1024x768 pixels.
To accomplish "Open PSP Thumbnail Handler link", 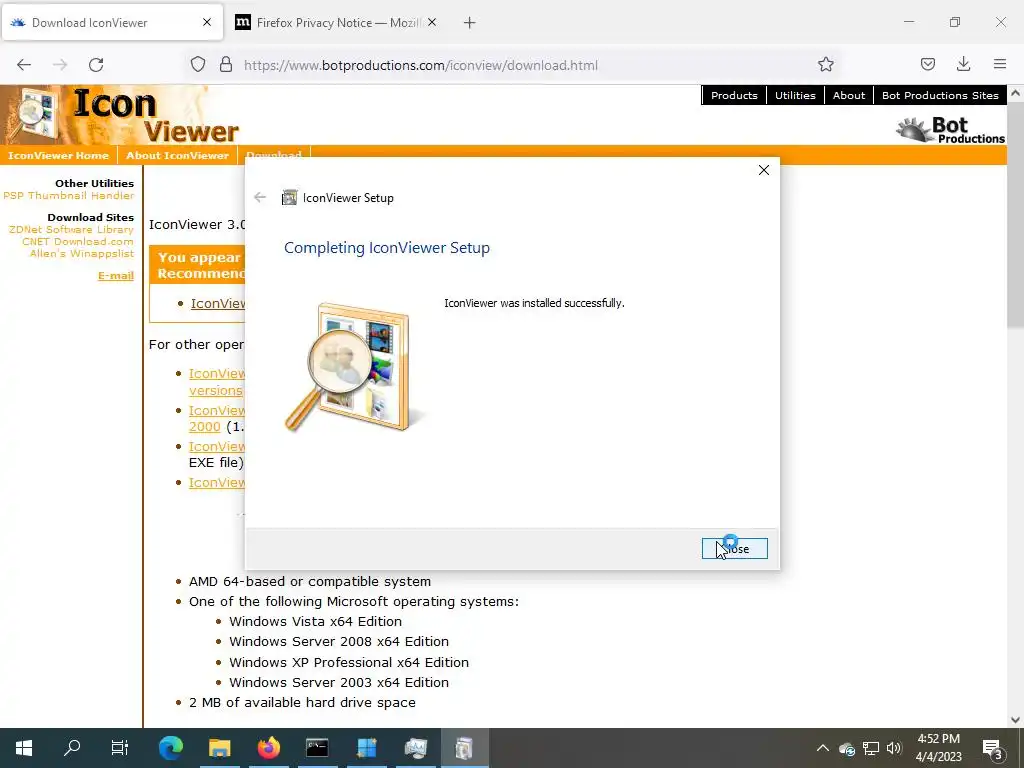I will click(69, 195).
